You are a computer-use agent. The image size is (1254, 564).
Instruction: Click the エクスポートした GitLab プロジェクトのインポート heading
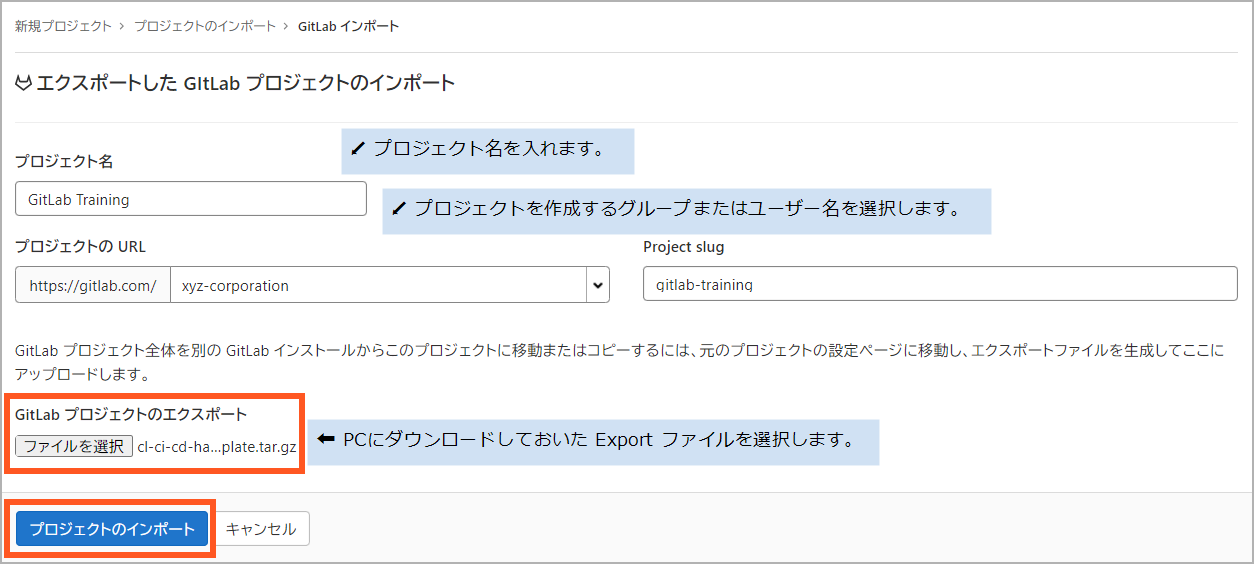tap(246, 84)
